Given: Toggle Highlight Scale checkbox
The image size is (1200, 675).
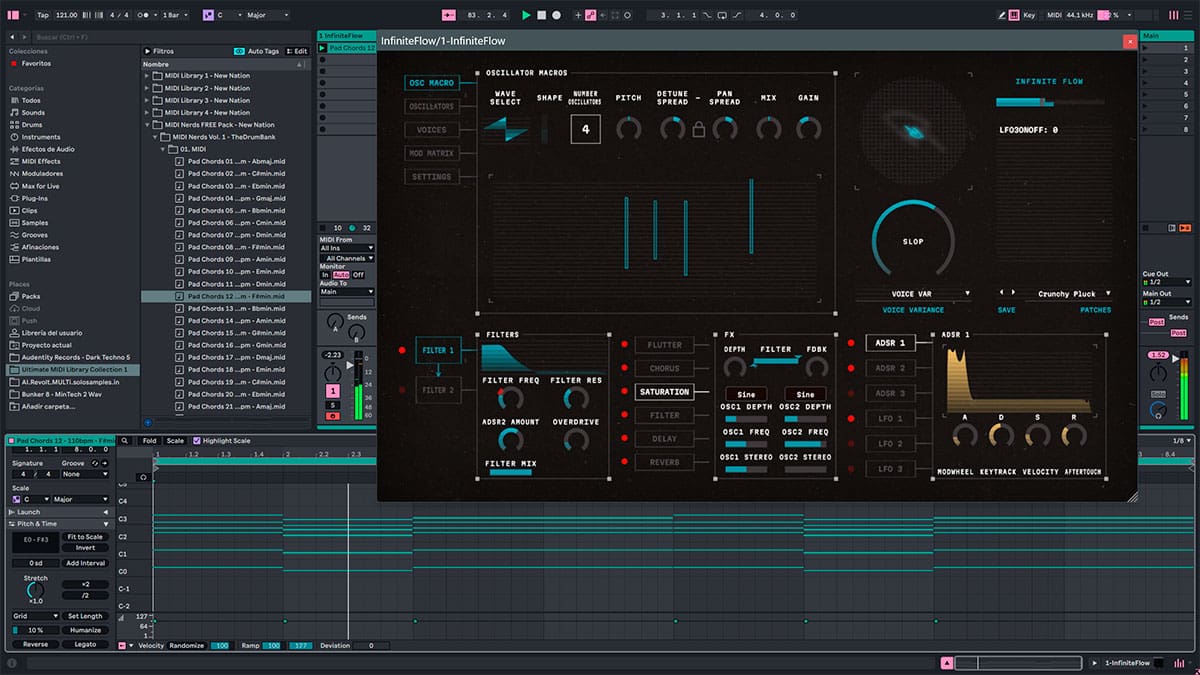Looking at the screenshot, I should click(197, 441).
